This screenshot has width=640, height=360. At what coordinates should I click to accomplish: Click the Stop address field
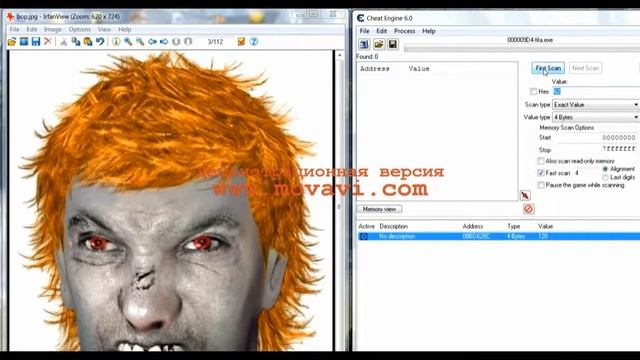tap(597, 149)
